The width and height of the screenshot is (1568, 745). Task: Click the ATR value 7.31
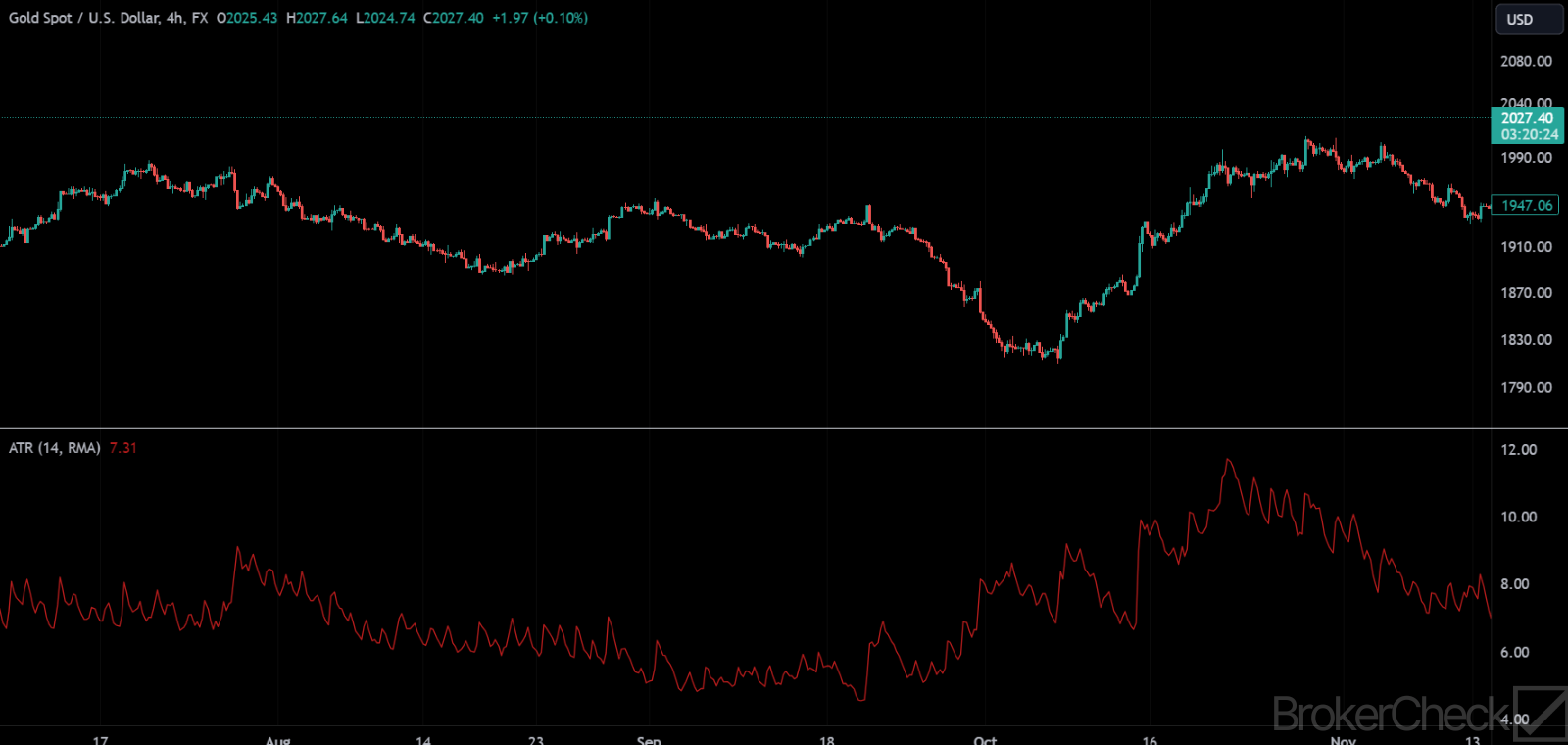(x=123, y=448)
